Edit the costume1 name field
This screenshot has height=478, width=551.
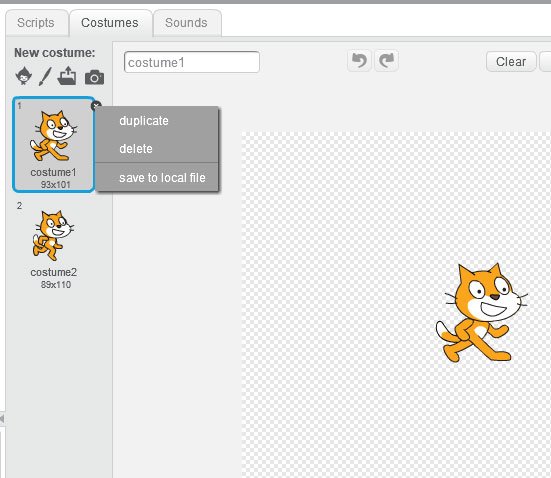192,62
